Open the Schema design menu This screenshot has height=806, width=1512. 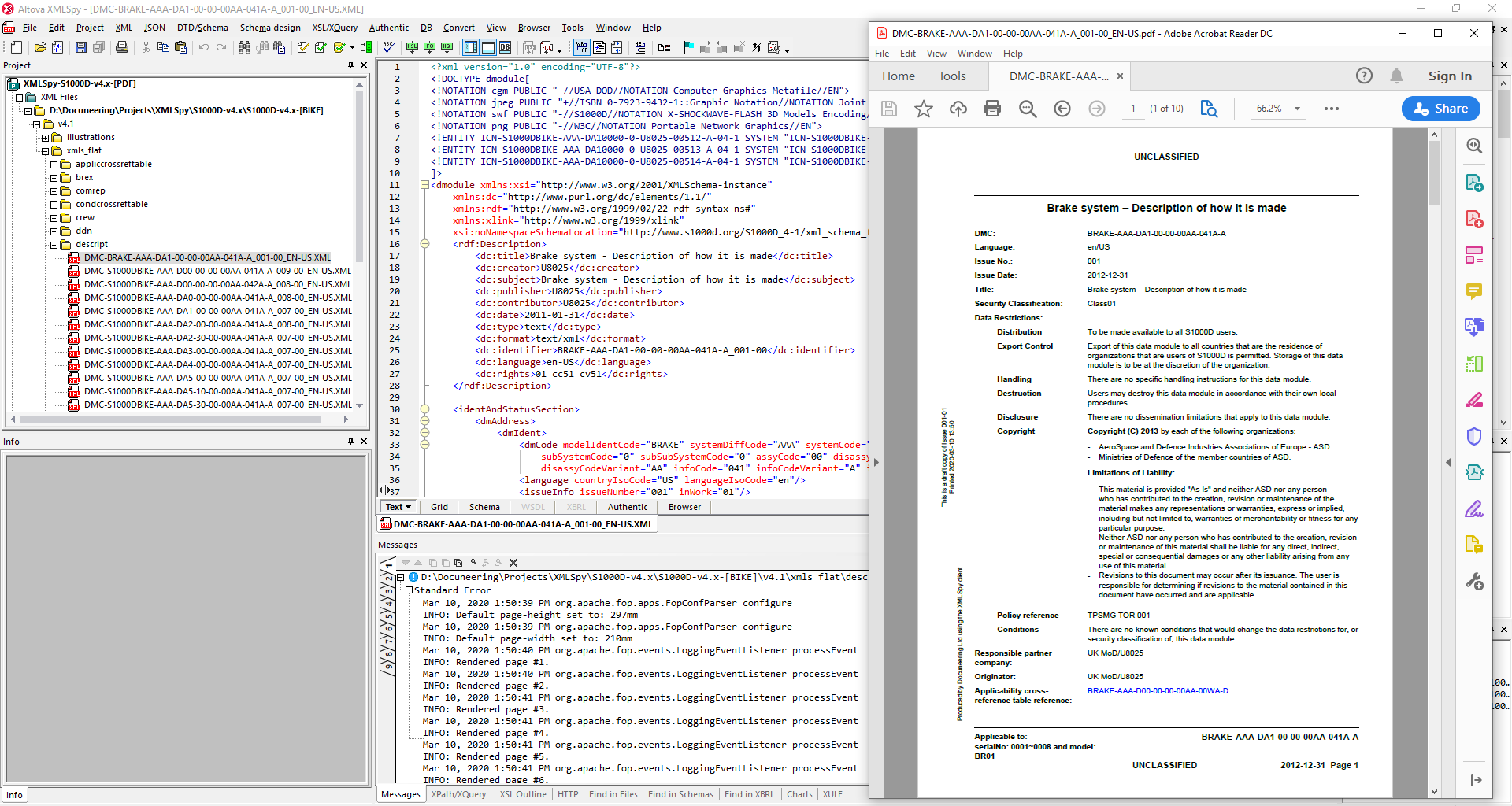tap(271, 28)
